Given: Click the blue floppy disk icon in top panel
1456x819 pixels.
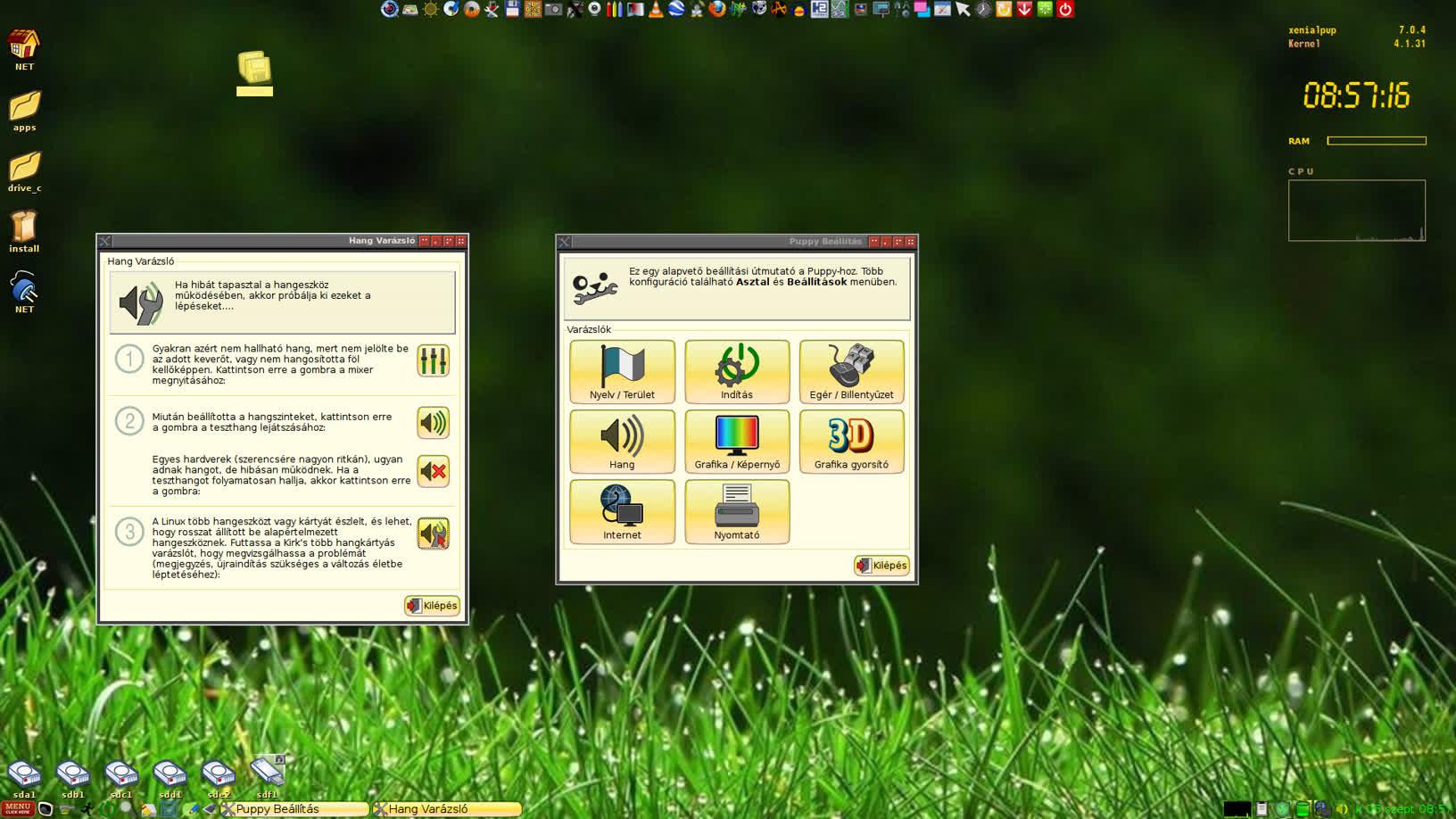Looking at the screenshot, I should tap(512, 9).
